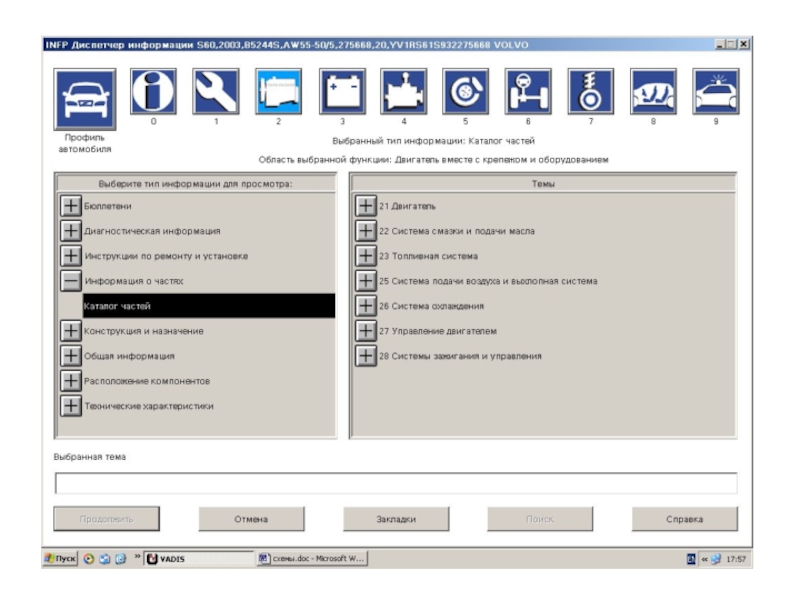The width and height of the screenshot is (800, 600).
Task: Click the 26 Система охлаждения topic text
Action: (431, 306)
